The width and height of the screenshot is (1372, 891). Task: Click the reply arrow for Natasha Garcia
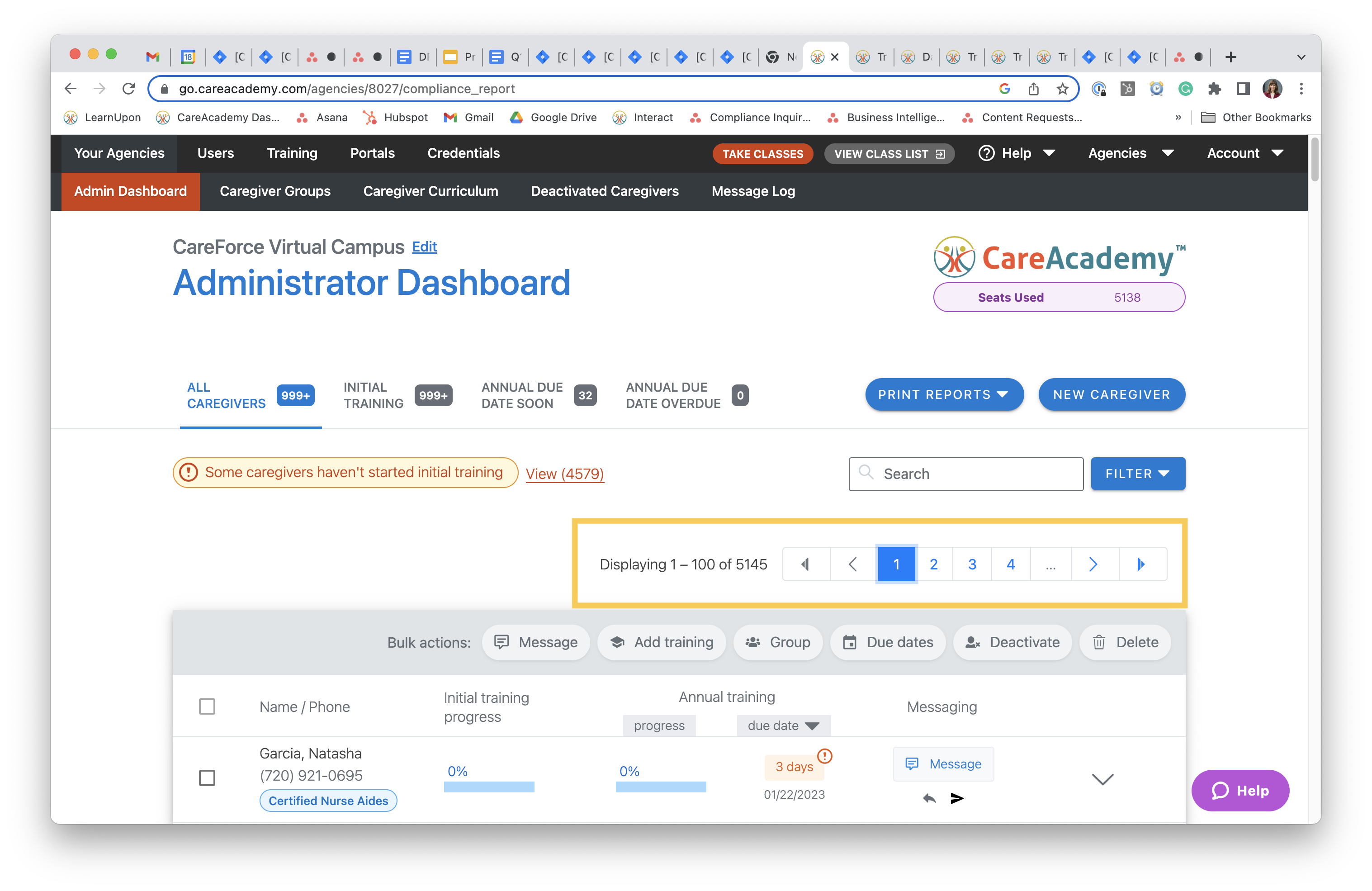click(x=929, y=799)
